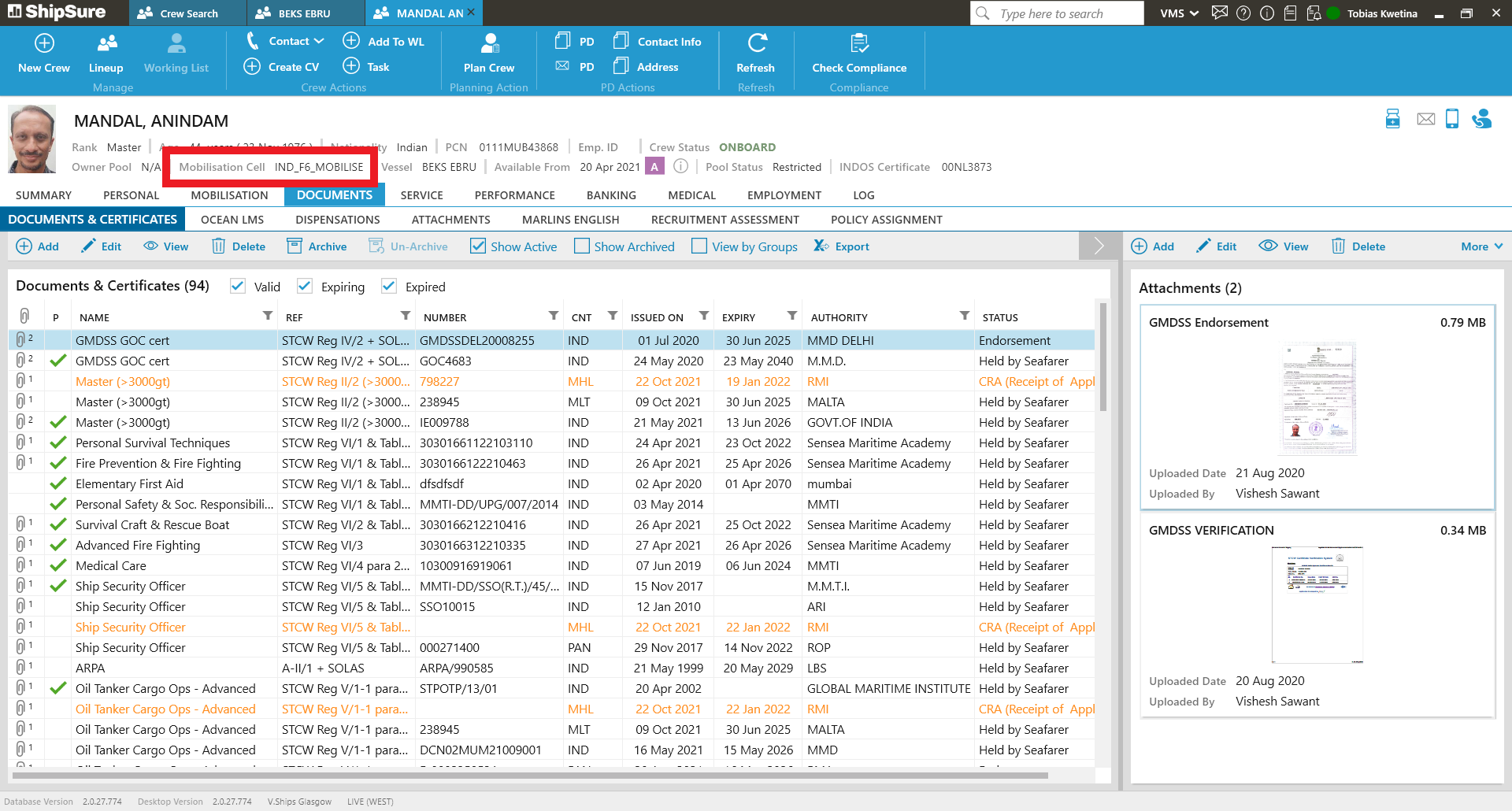Click the info icon beside Available From
Viewport: 1512px width, 811px height.
pyautogui.click(x=681, y=166)
